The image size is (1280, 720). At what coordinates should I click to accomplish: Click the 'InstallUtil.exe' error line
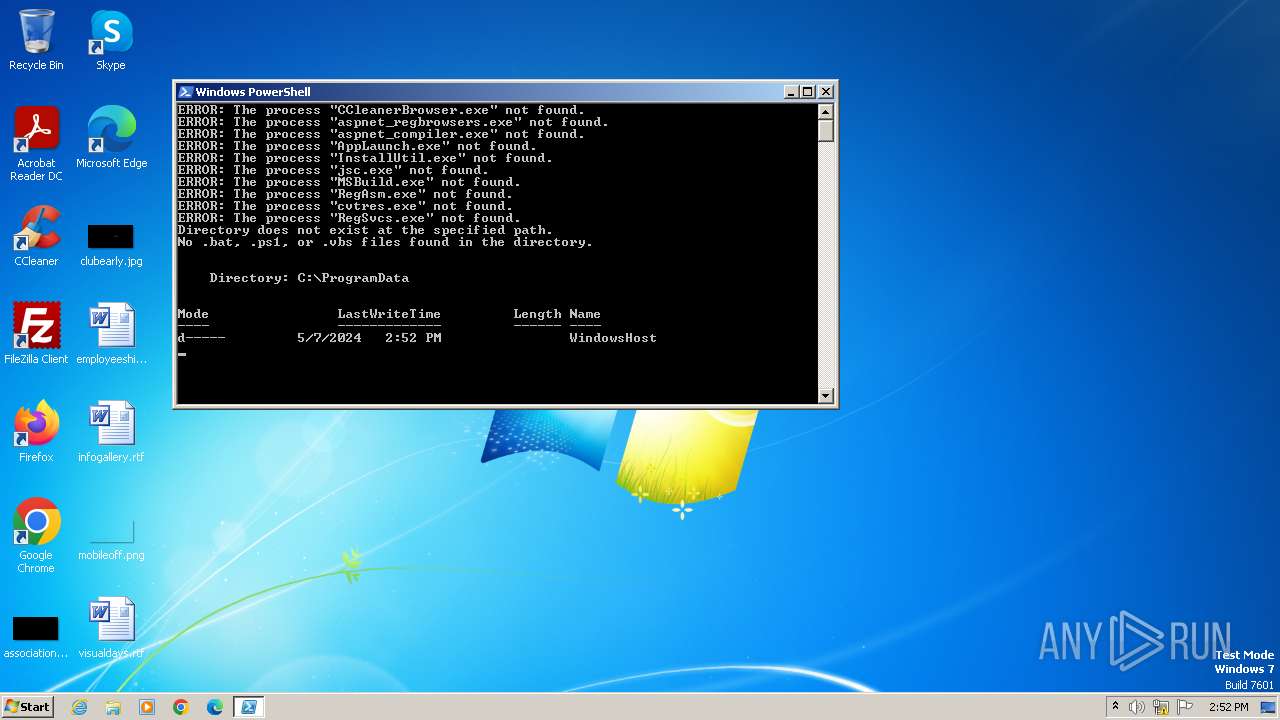pos(365,158)
